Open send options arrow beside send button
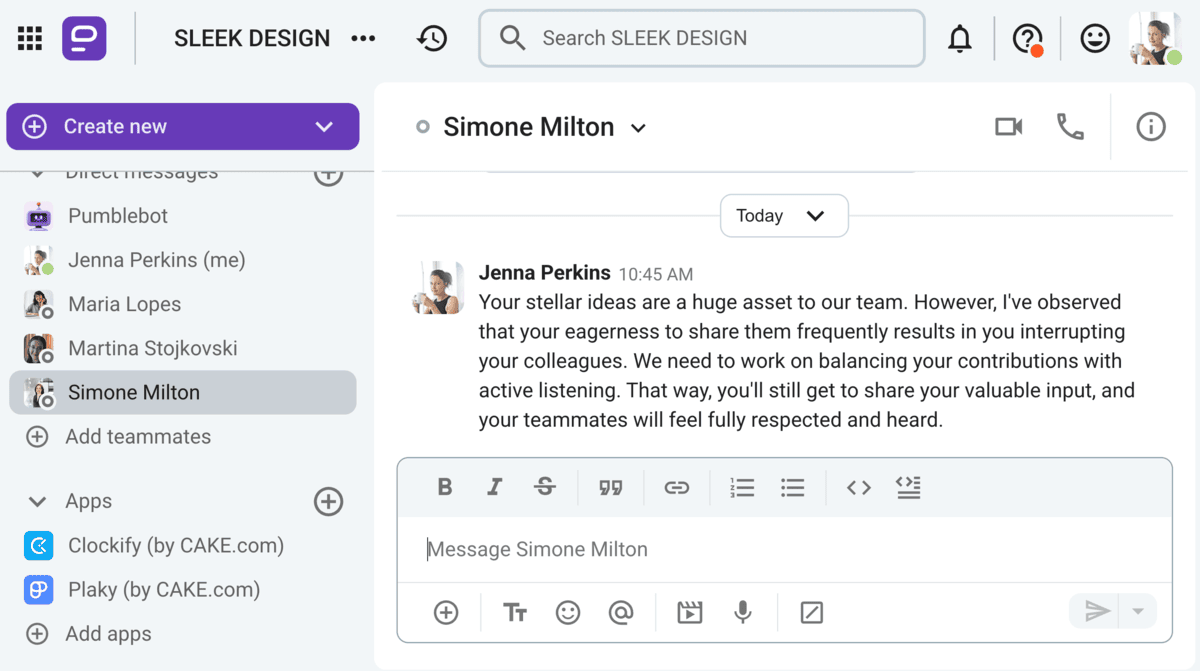This screenshot has width=1200, height=671. point(1138,612)
